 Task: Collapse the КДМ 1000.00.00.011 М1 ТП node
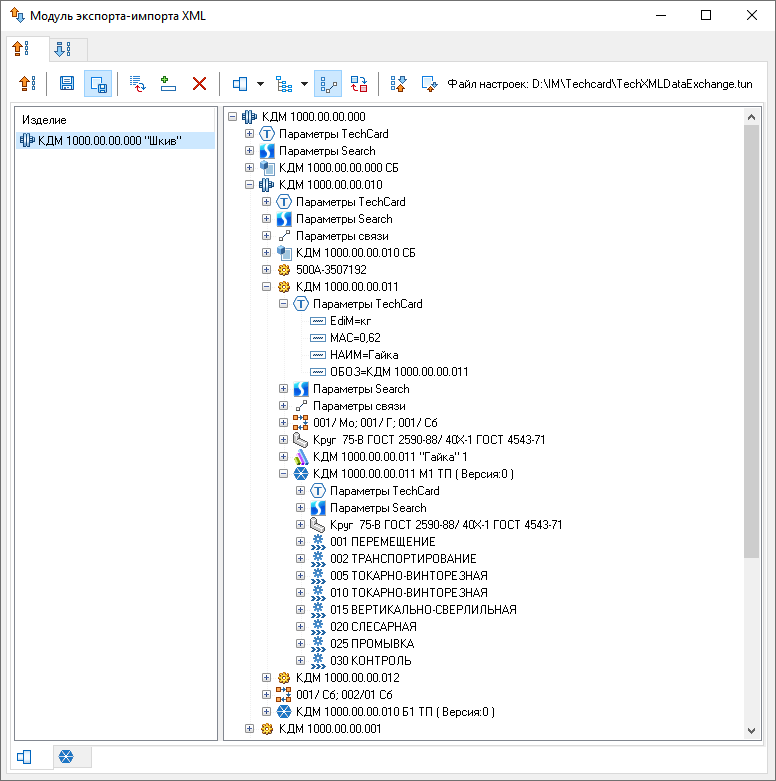(284, 474)
